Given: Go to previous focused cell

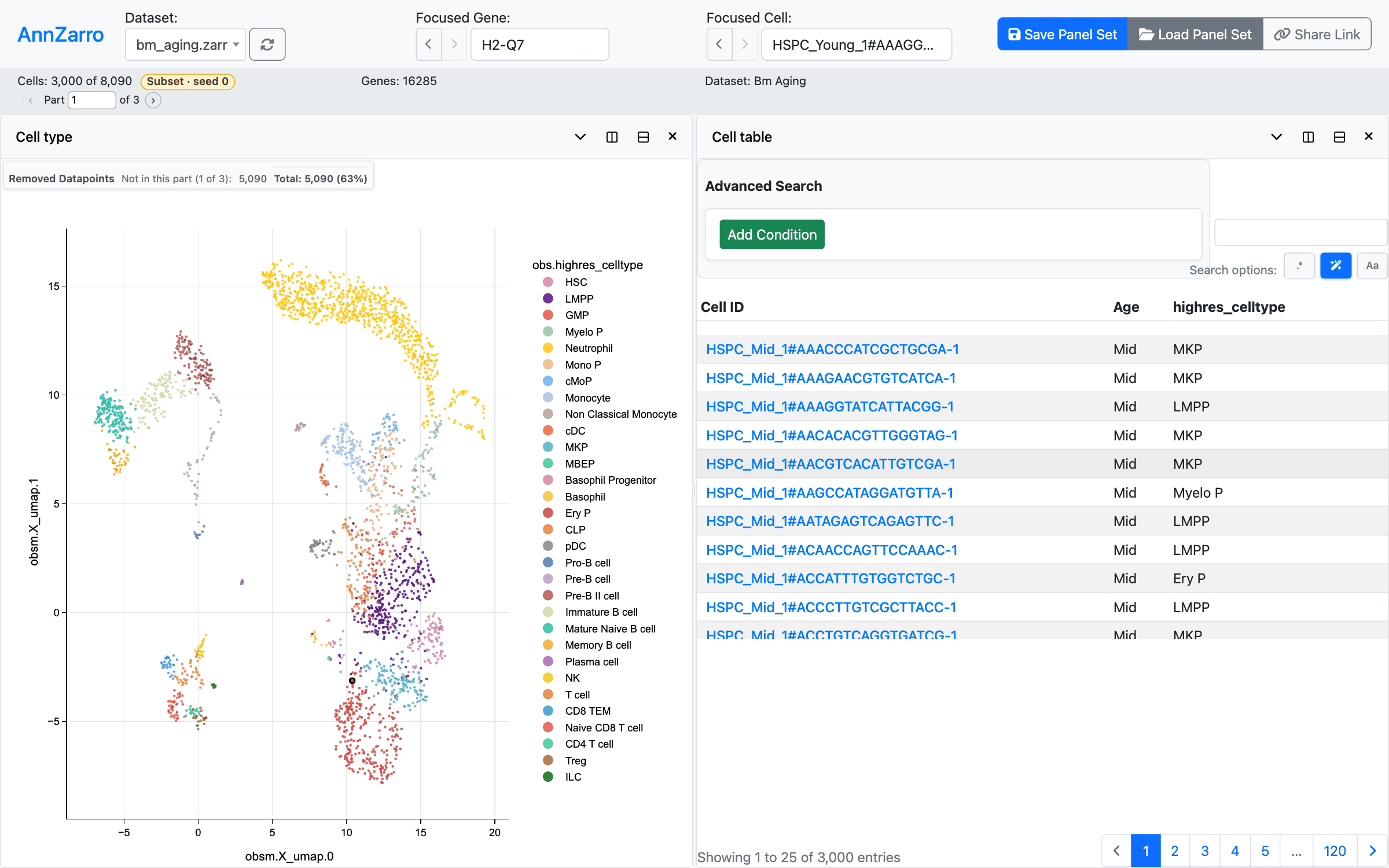Looking at the screenshot, I should click(x=719, y=45).
